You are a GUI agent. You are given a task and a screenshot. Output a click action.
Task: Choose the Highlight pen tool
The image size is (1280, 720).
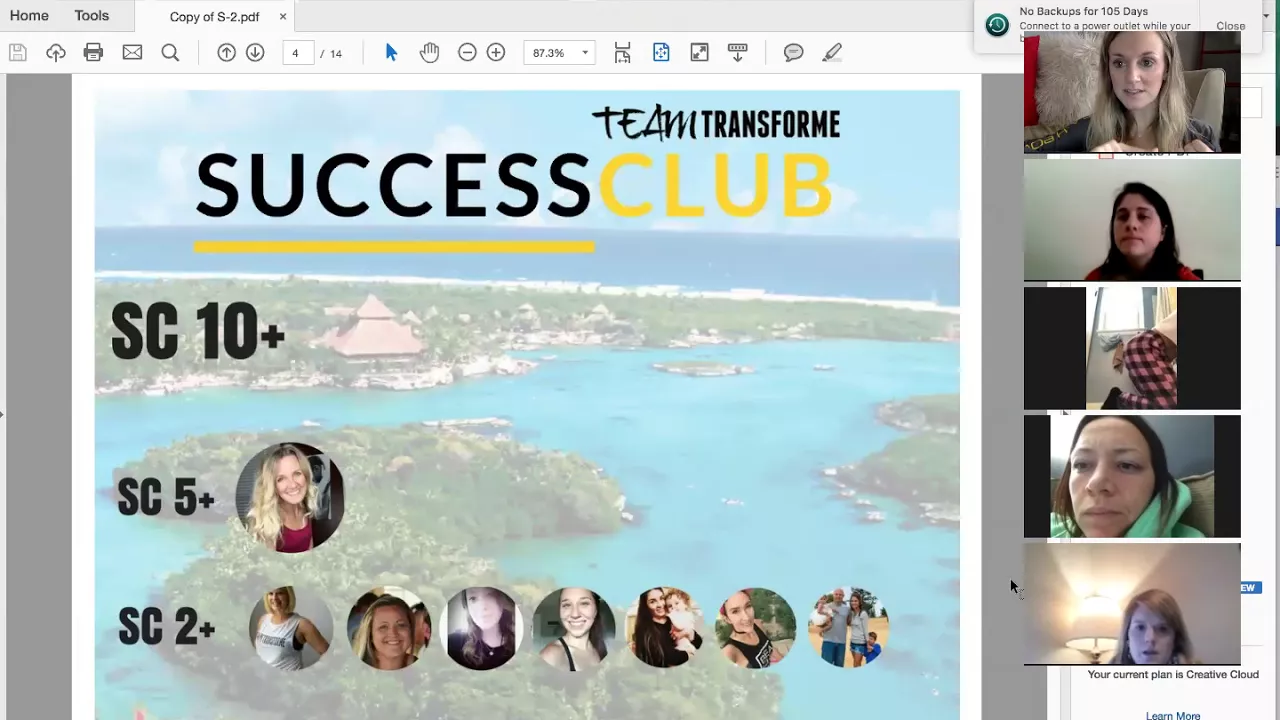coord(832,53)
